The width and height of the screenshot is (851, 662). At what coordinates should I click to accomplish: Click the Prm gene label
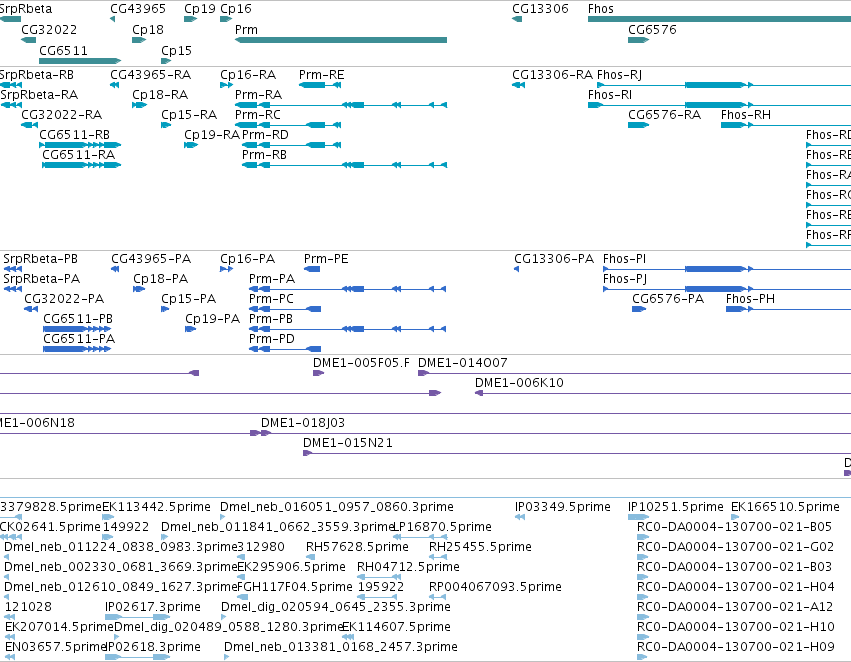click(246, 30)
